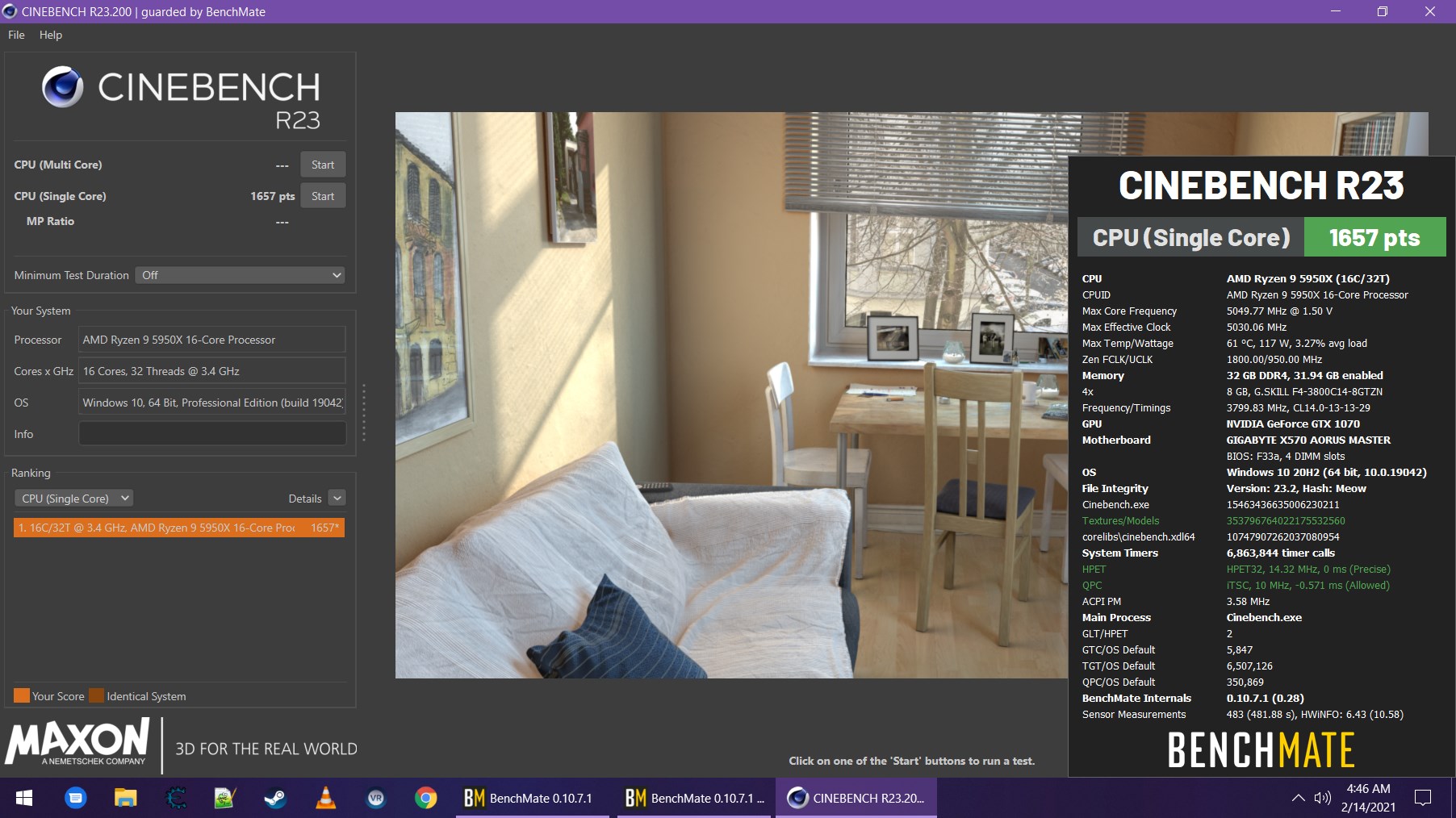This screenshot has width=1456, height=818.
Task: Switch to CINEBENCH R23.20 taskbar window
Action: tap(856, 798)
